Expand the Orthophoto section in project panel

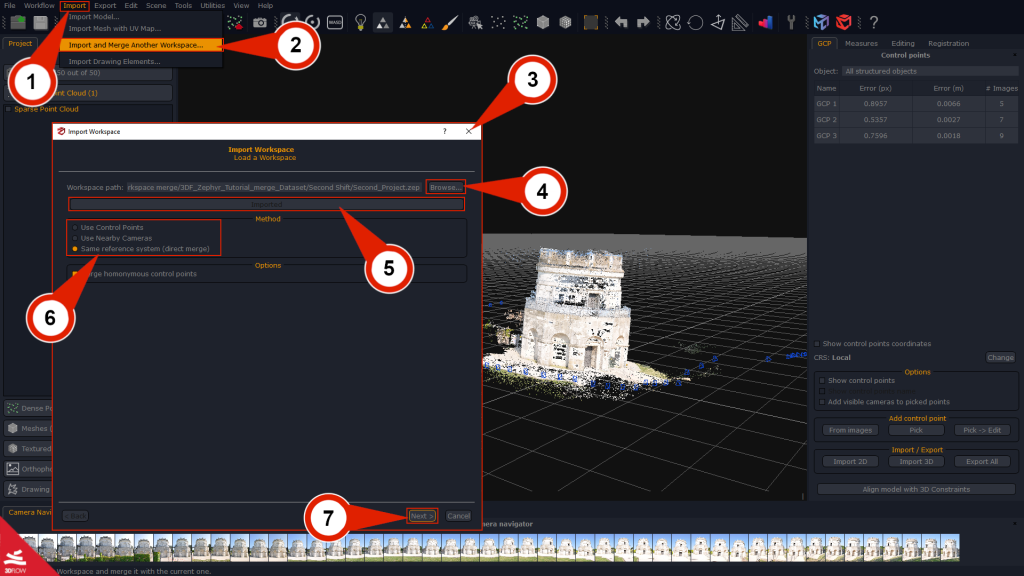(x=27, y=469)
